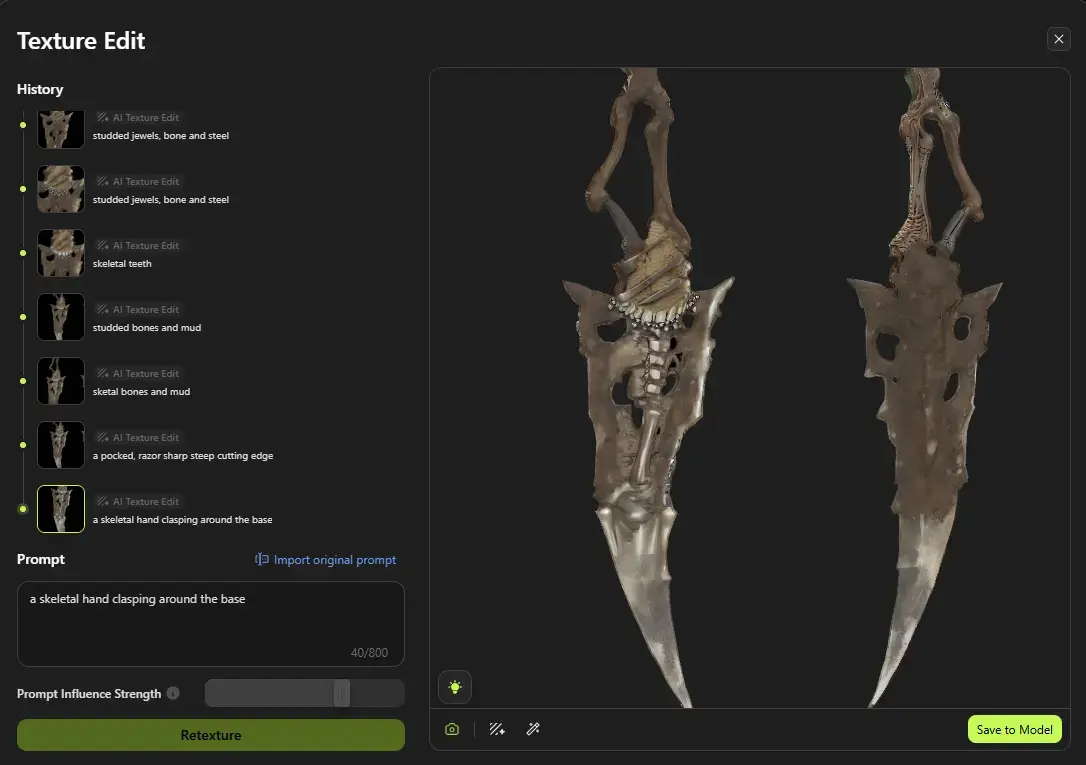Select the green dot marker on latest history entry
Viewport: 1086px width, 765px height.
click(21, 509)
